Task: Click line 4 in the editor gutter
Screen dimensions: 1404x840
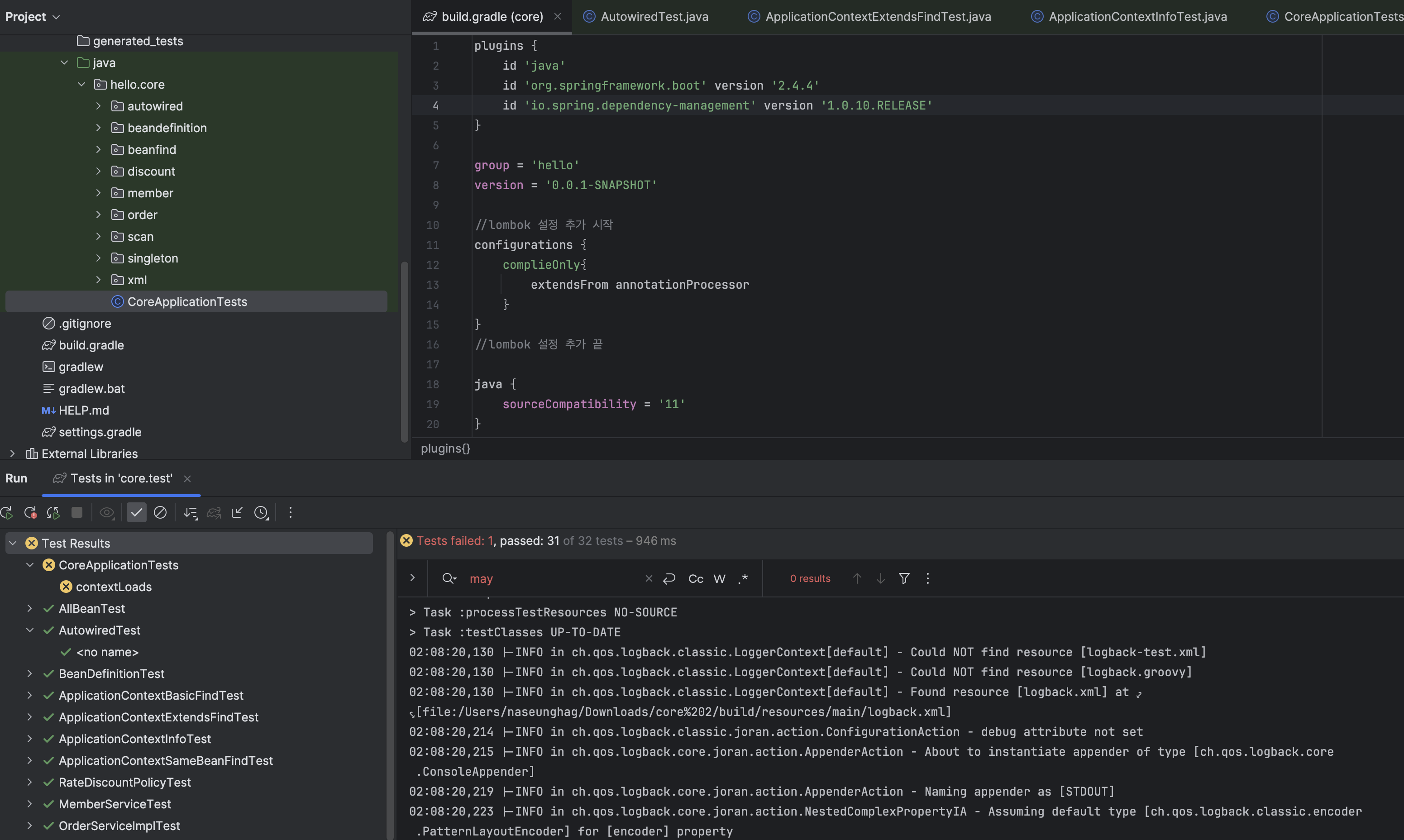Action: click(435, 105)
